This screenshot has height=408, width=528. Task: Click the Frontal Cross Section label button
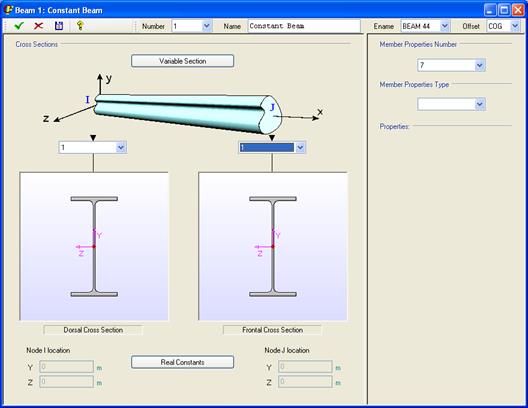(x=272, y=330)
